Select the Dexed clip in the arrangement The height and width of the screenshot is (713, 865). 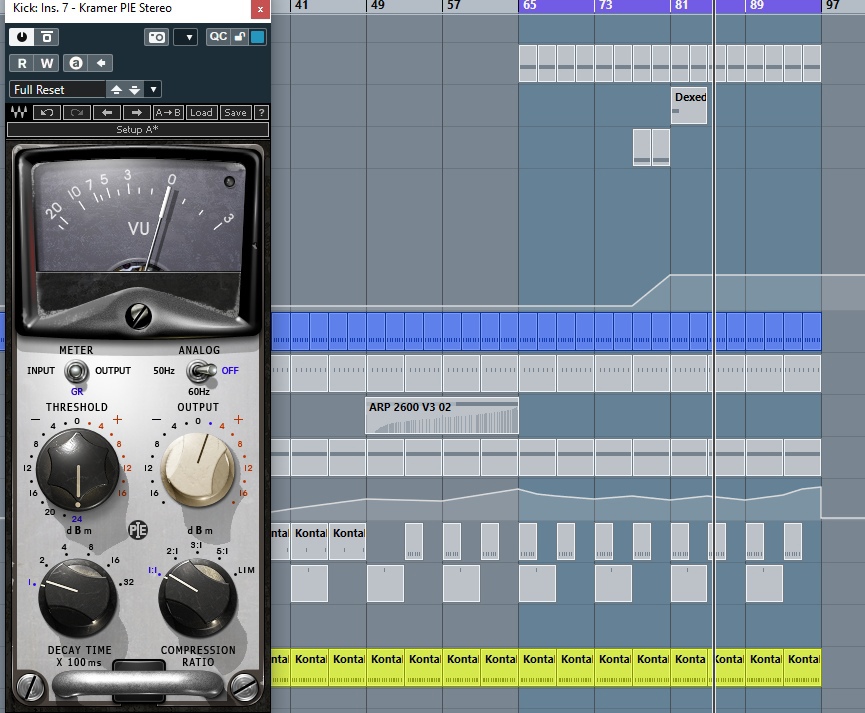pyautogui.click(x=689, y=105)
